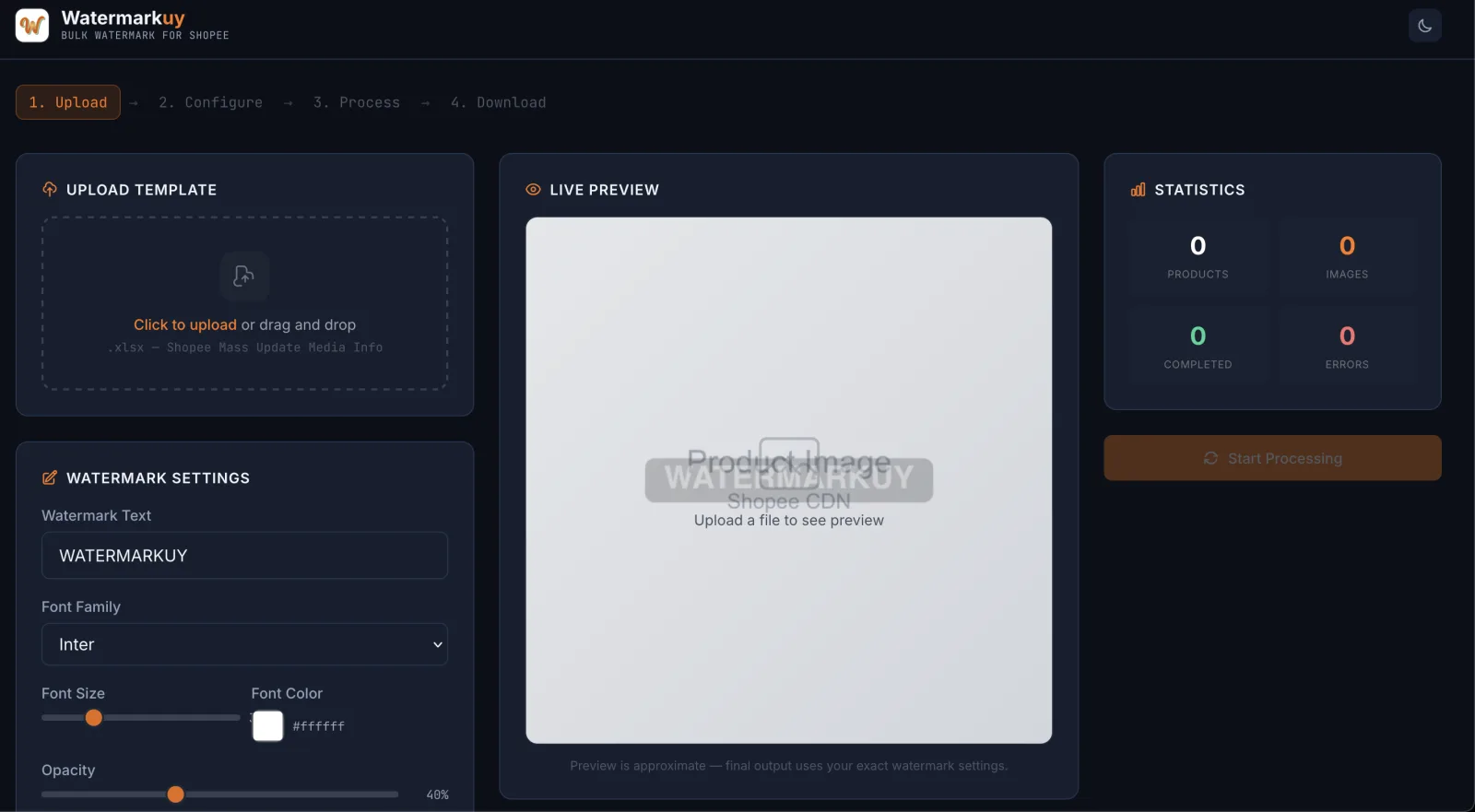Image resolution: width=1475 pixels, height=812 pixels.
Task: Click the Errors count card
Action: [x=1347, y=347]
